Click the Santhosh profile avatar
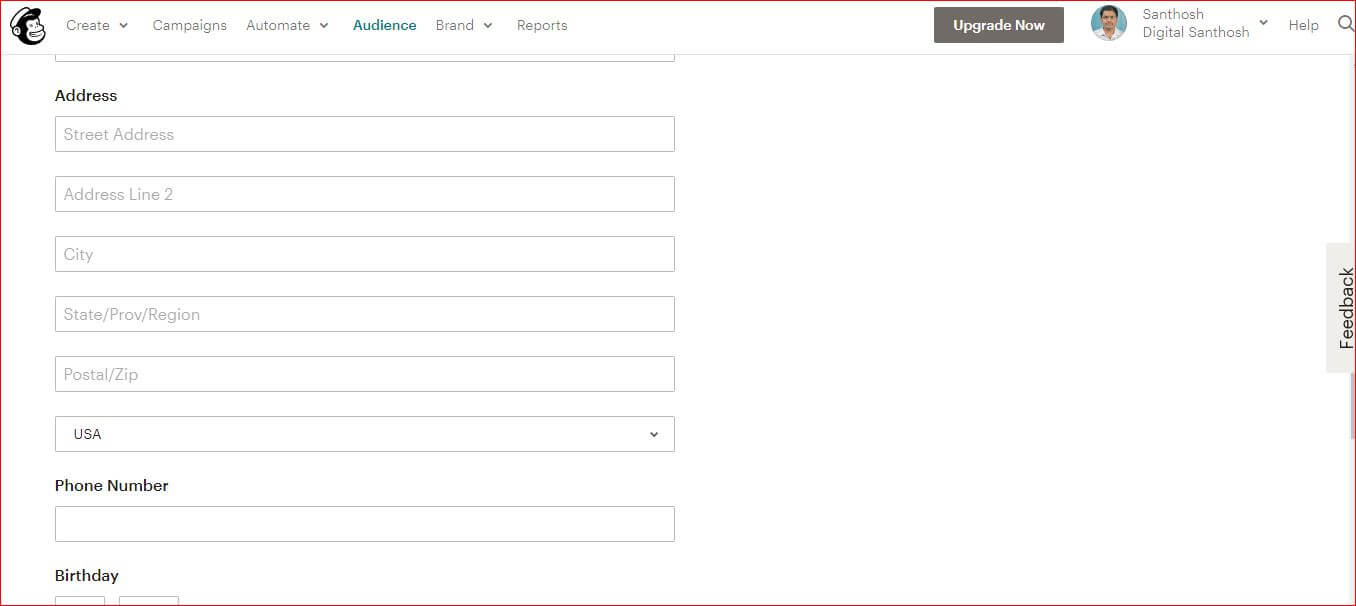Viewport: 1356px width, 606px height. point(1108,23)
